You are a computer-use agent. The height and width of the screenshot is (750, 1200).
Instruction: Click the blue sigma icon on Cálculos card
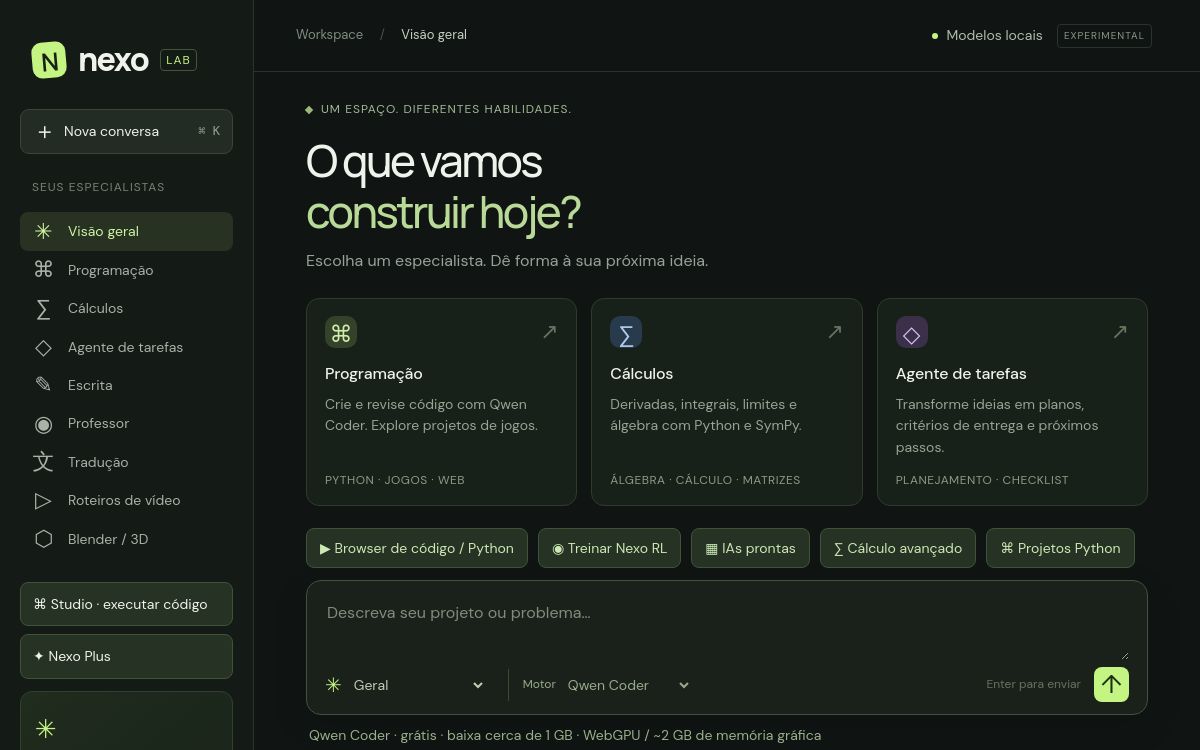[x=626, y=333]
